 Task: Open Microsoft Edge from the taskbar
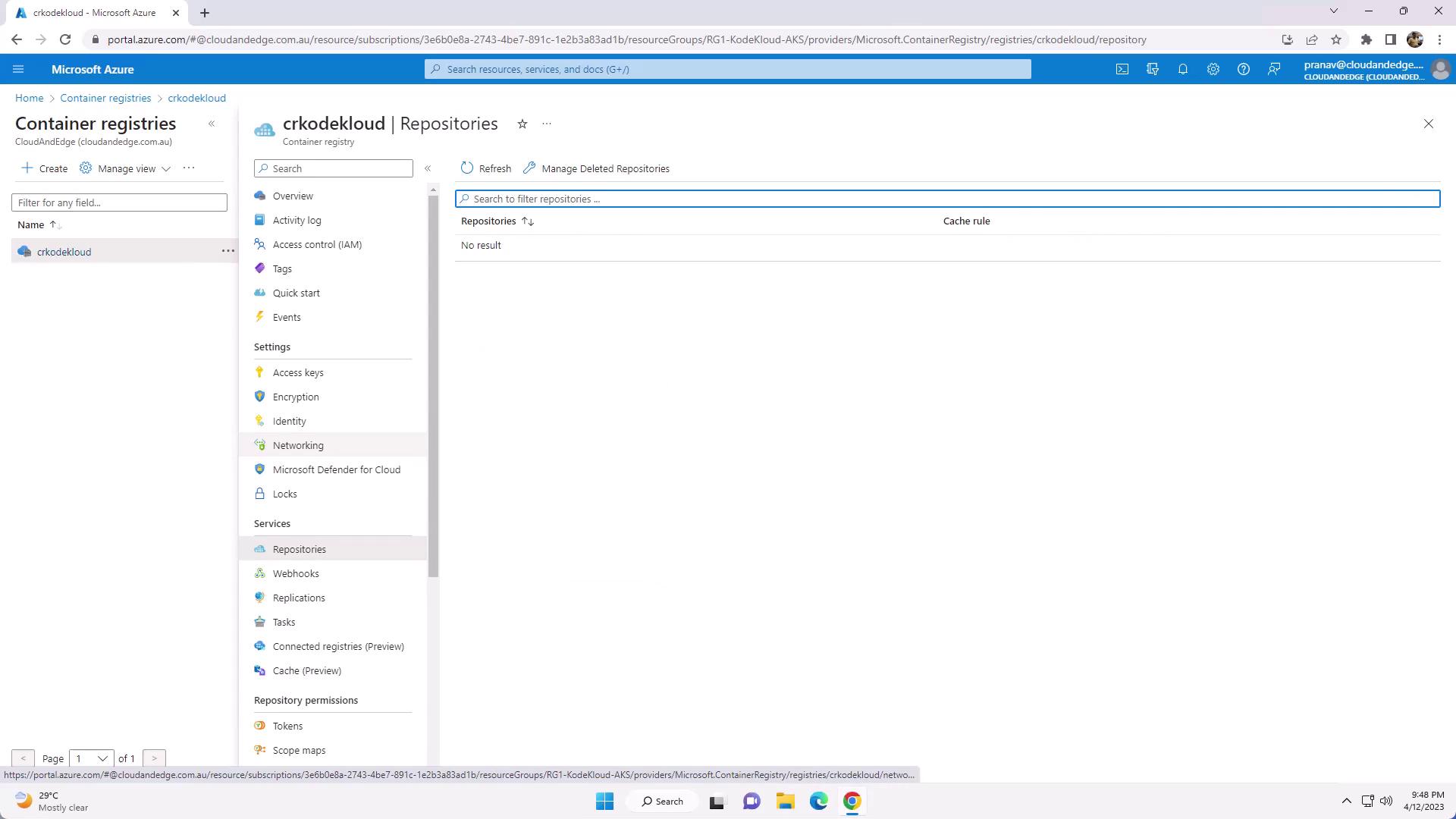pyautogui.click(x=819, y=801)
